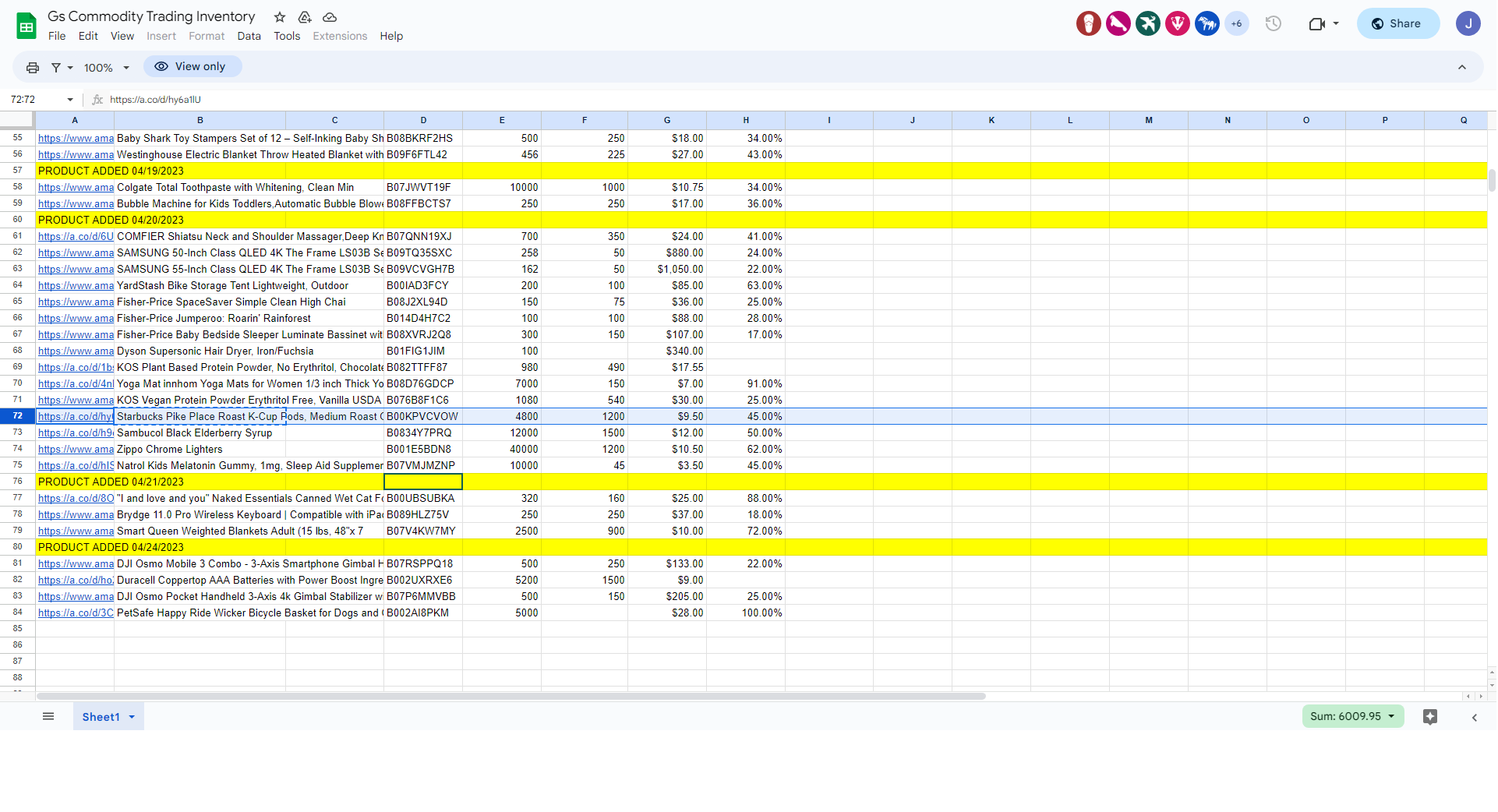Open the filter views funnel icon
Image resolution: width=1498 pixels, height=812 pixels.
pos(56,68)
